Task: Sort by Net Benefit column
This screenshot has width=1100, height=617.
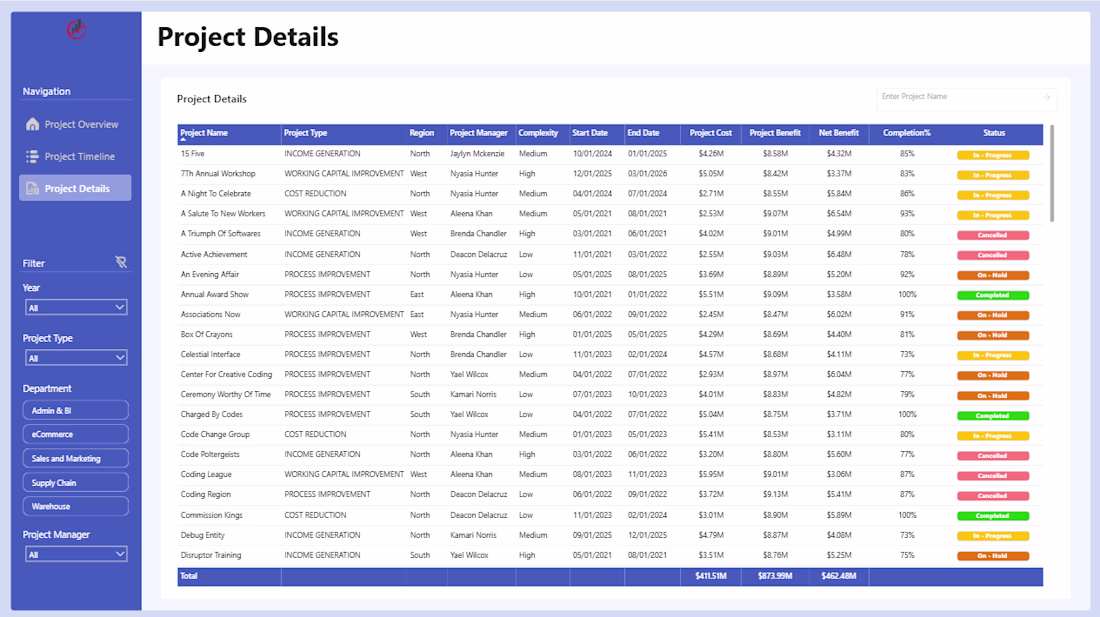Action: point(838,133)
